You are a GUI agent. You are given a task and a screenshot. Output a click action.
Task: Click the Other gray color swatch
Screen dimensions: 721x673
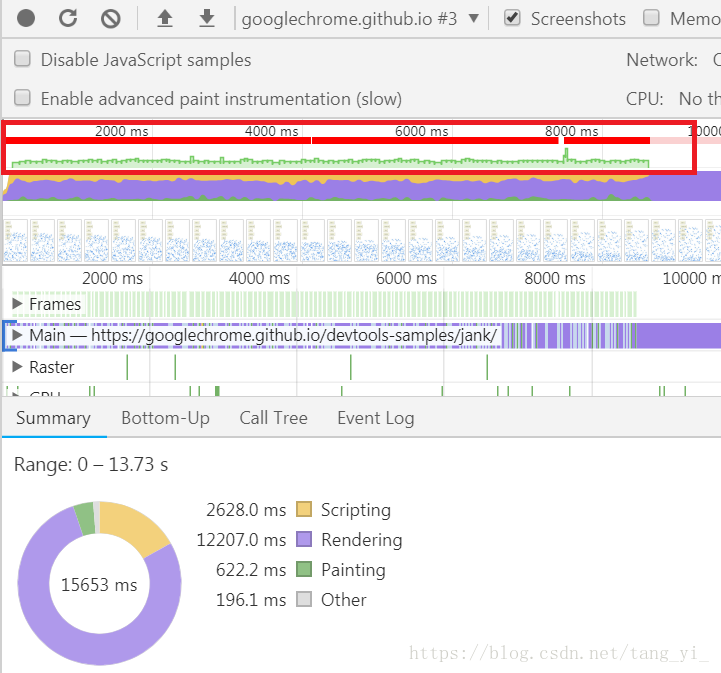click(x=304, y=599)
